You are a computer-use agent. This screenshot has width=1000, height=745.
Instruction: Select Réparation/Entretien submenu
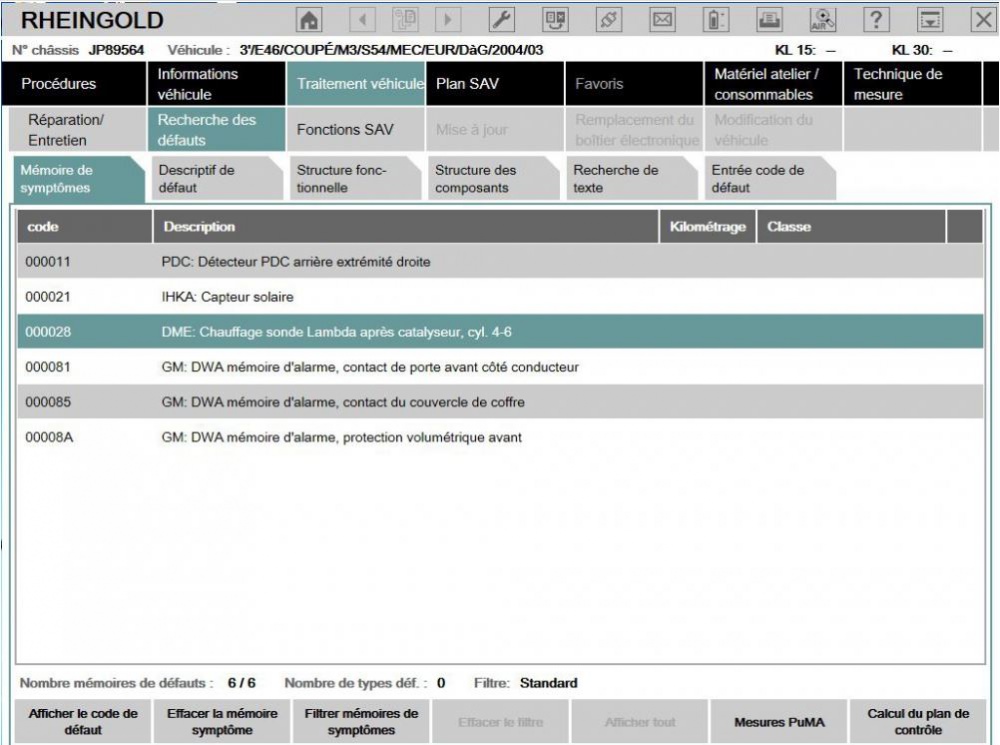pyautogui.click(x=78, y=129)
